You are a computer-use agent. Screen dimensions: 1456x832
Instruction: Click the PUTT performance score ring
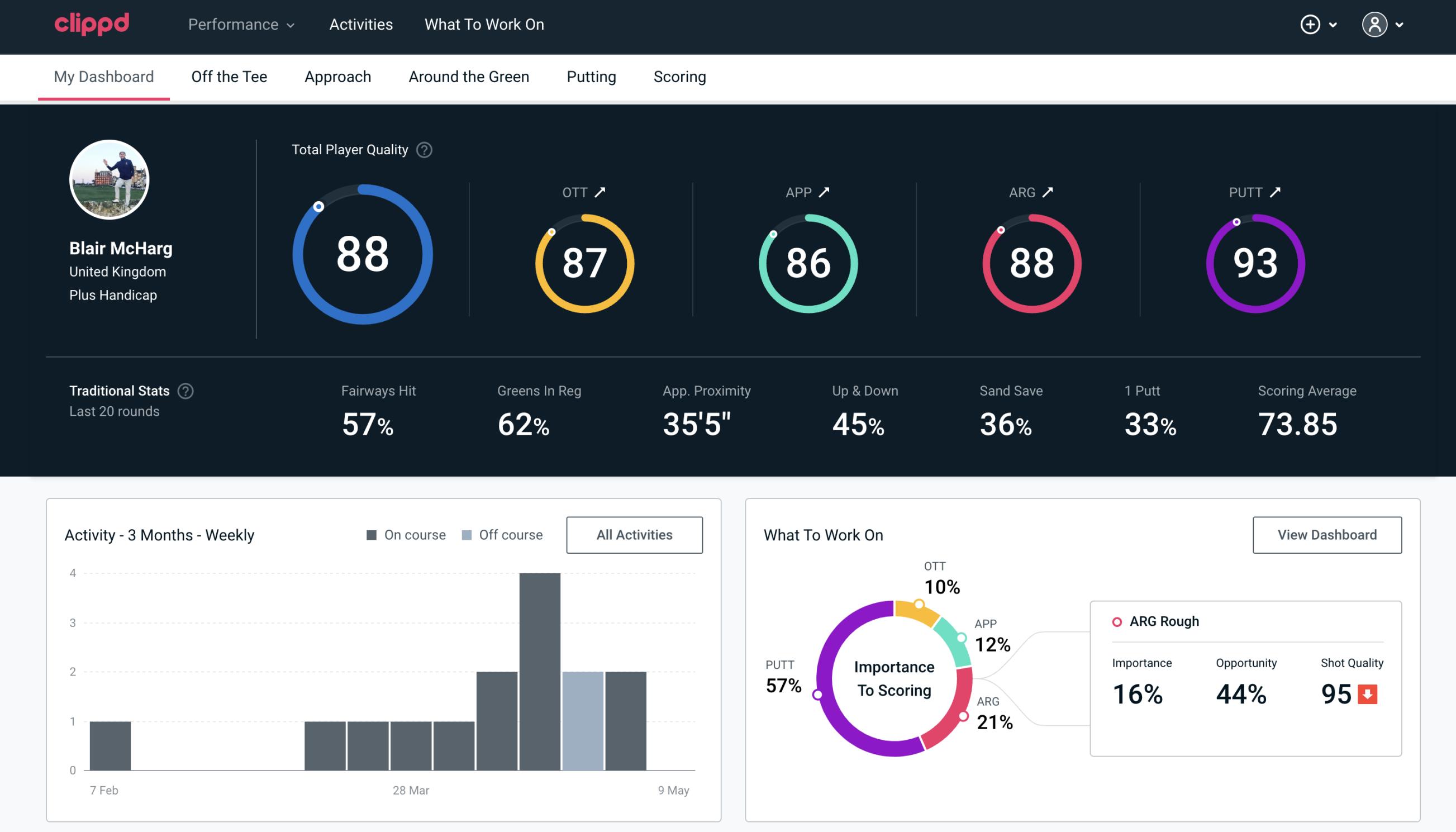tap(1254, 261)
